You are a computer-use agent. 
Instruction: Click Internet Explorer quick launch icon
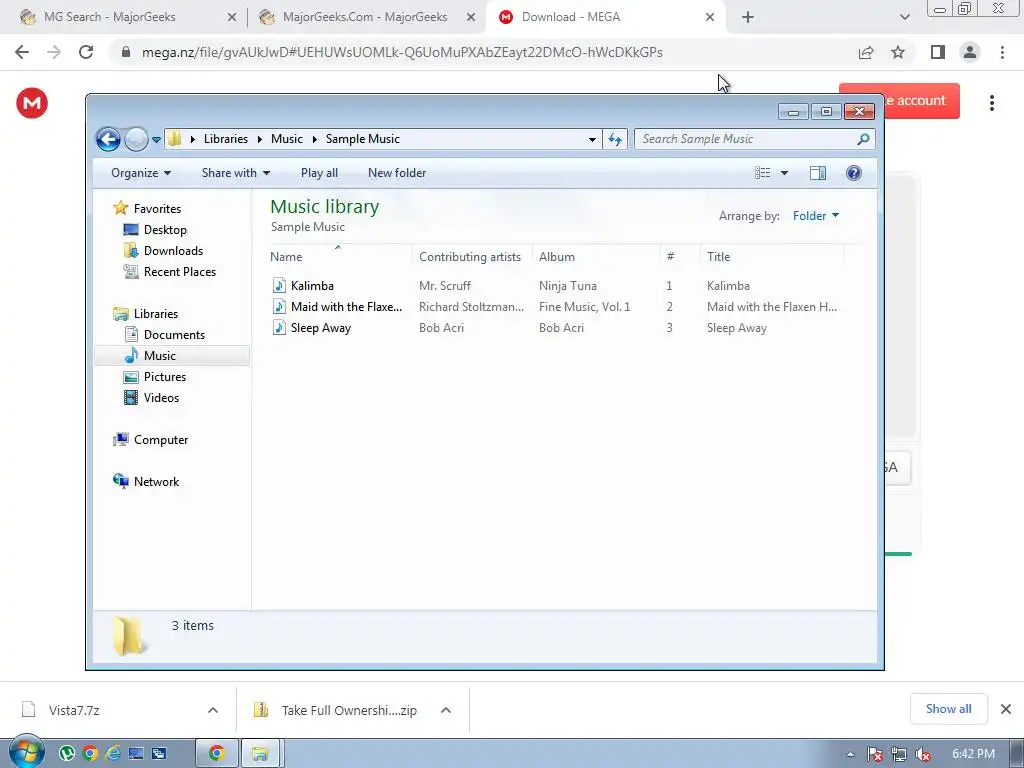pos(113,754)
